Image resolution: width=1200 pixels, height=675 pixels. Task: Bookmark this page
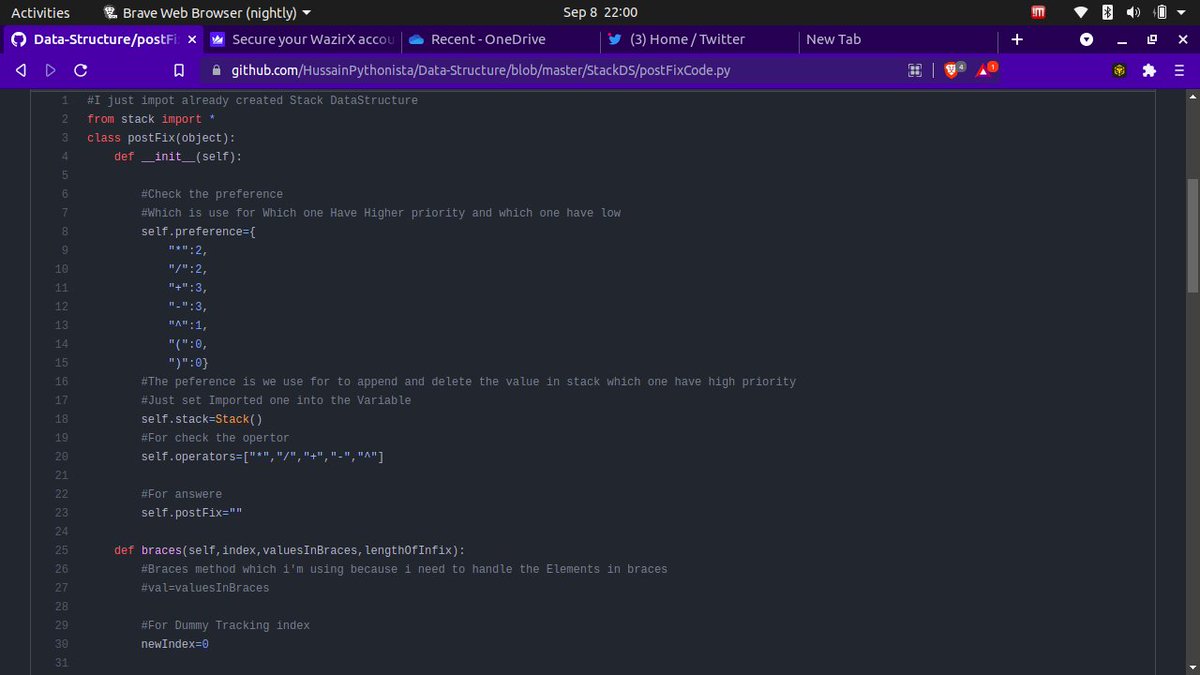(179, 71)
